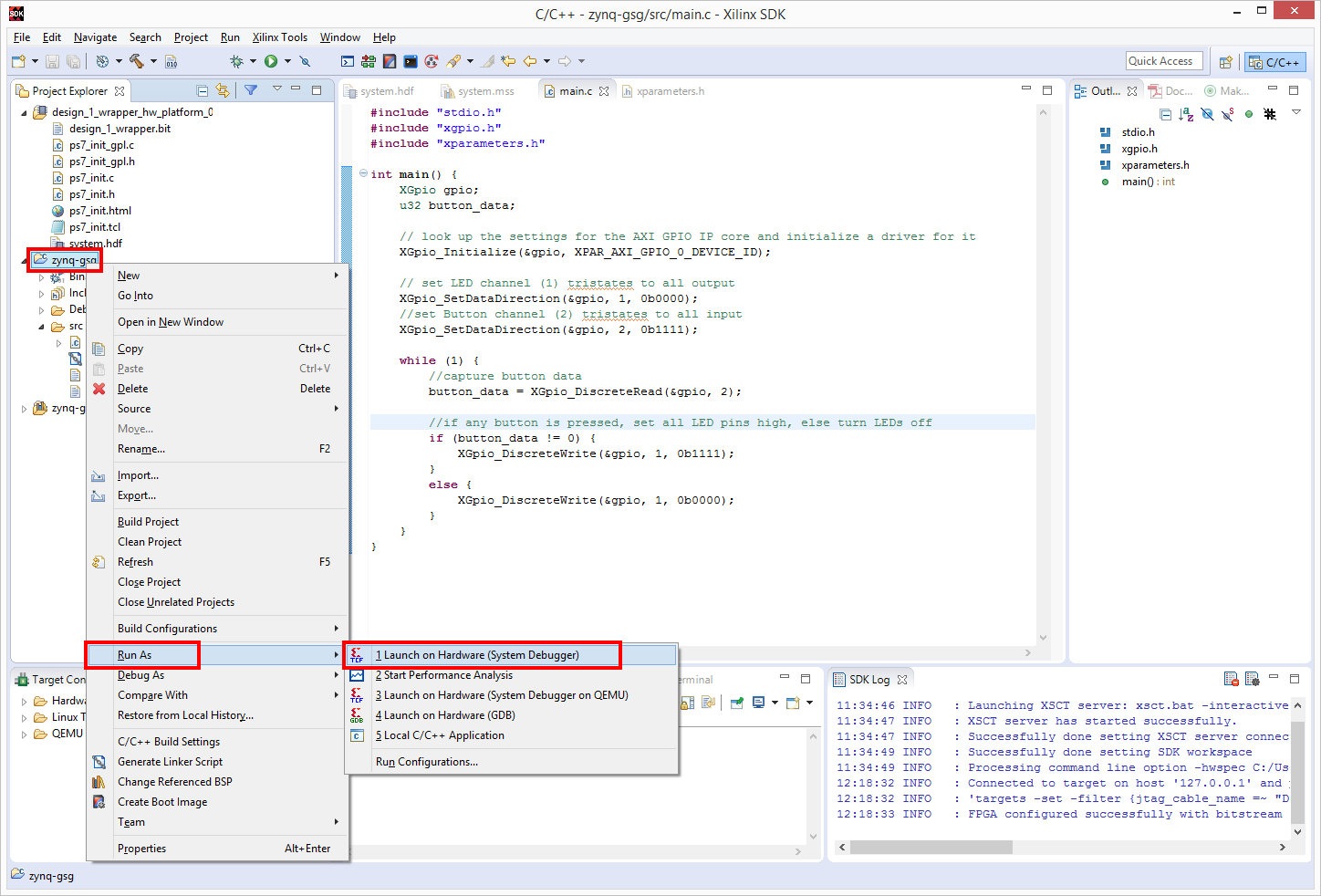
Task: Click the New wizard toolbar icon
Action: coord(18,61)
